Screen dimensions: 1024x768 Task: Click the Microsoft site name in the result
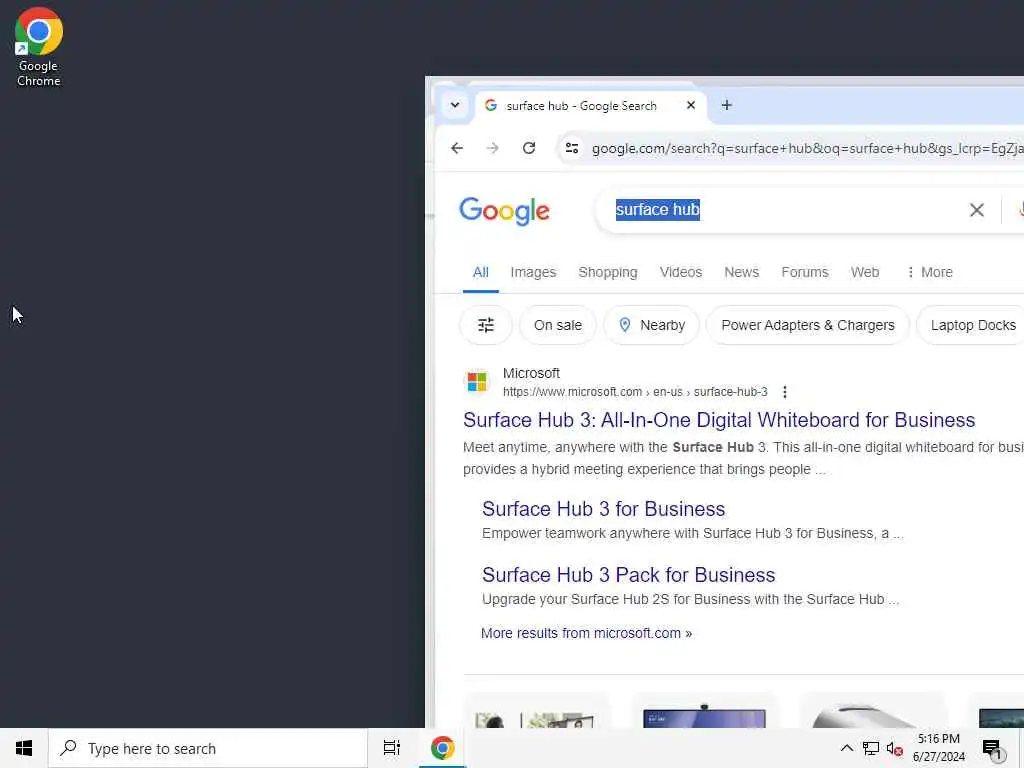coord(532,374)
